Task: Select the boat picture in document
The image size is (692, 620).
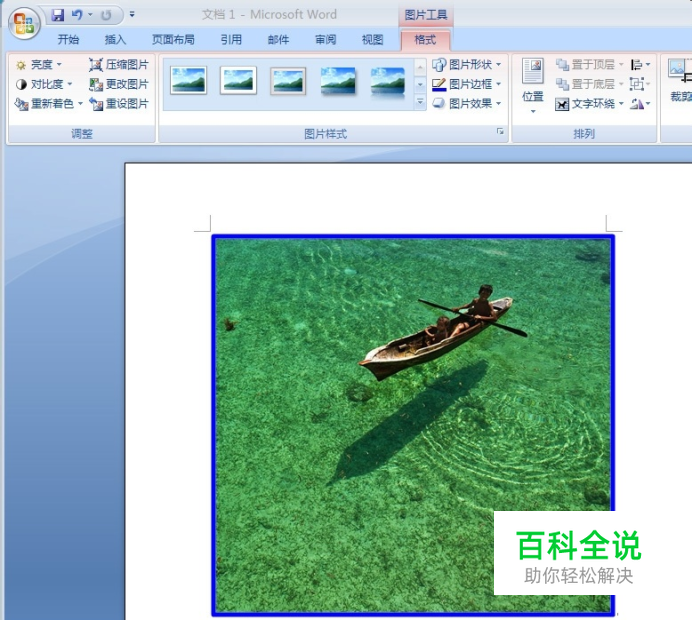Action: tap(413, 425)
